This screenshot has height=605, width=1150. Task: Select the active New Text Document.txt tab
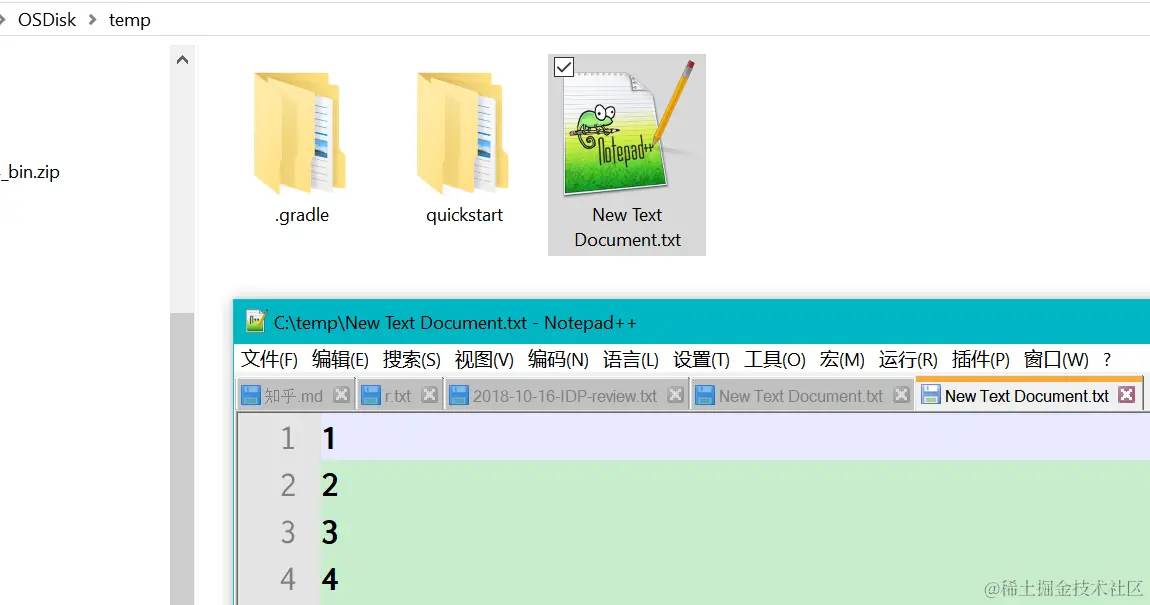[x=1027, y=396]
